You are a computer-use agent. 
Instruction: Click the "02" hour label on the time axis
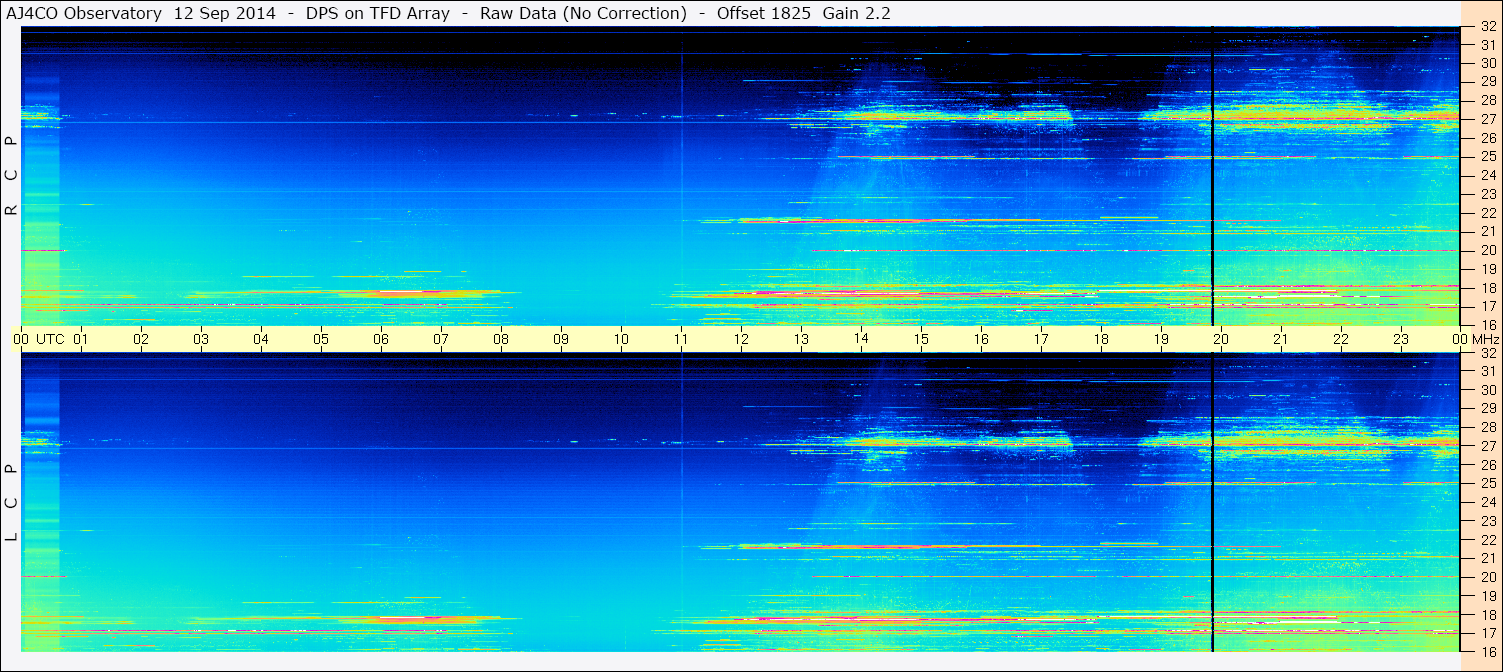pos(141,339)
